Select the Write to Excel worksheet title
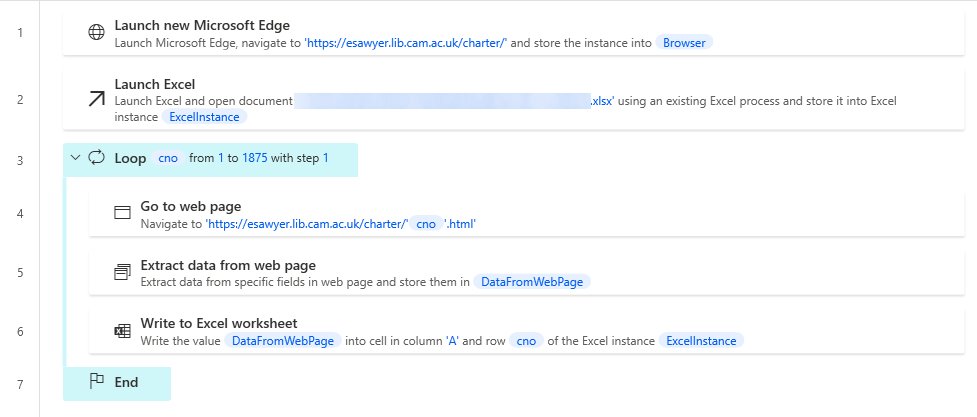977x417 pixels. coord(219,323)
